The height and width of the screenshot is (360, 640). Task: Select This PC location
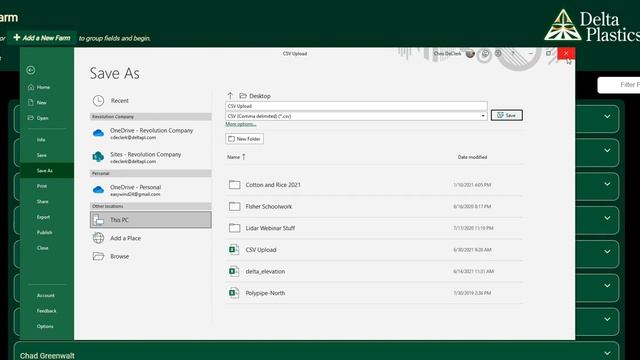[x=151, y=220]
